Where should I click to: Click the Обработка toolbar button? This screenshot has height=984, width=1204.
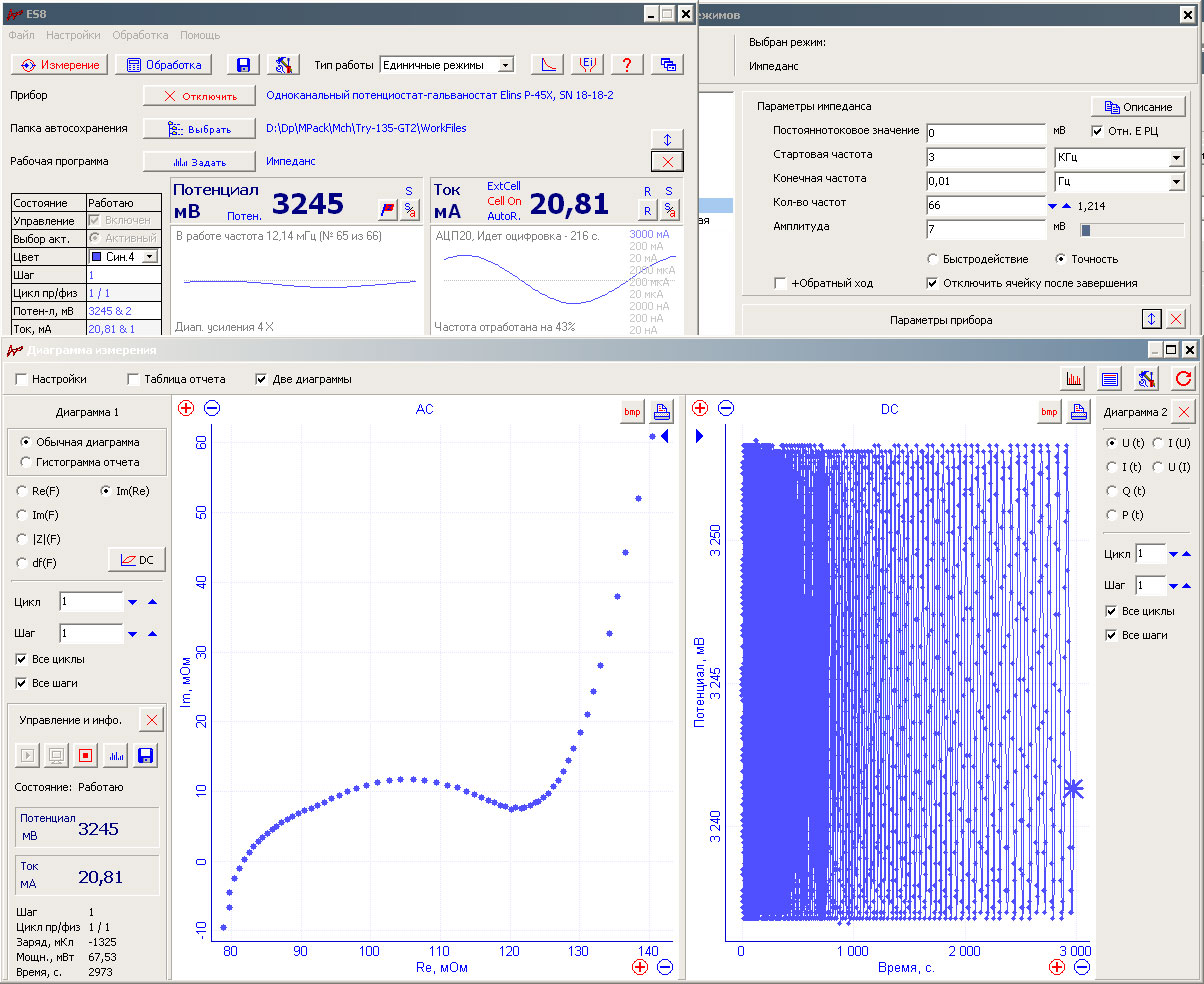pyautogui.click(x=164, y=65)
